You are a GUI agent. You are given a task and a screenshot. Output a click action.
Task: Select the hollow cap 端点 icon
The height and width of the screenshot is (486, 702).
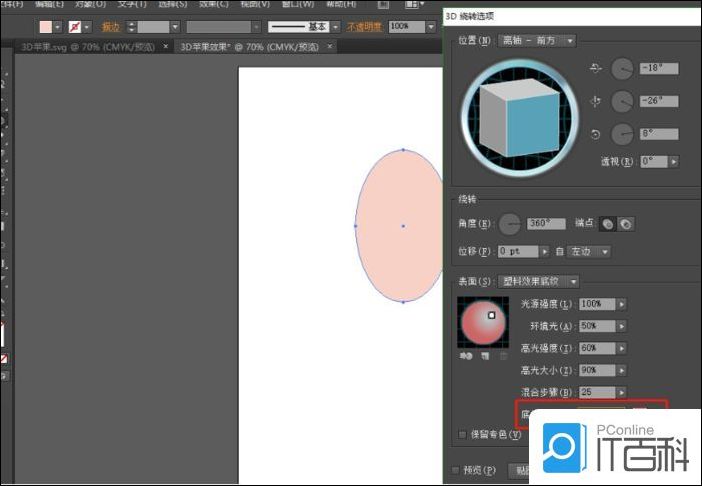[626, 224]
